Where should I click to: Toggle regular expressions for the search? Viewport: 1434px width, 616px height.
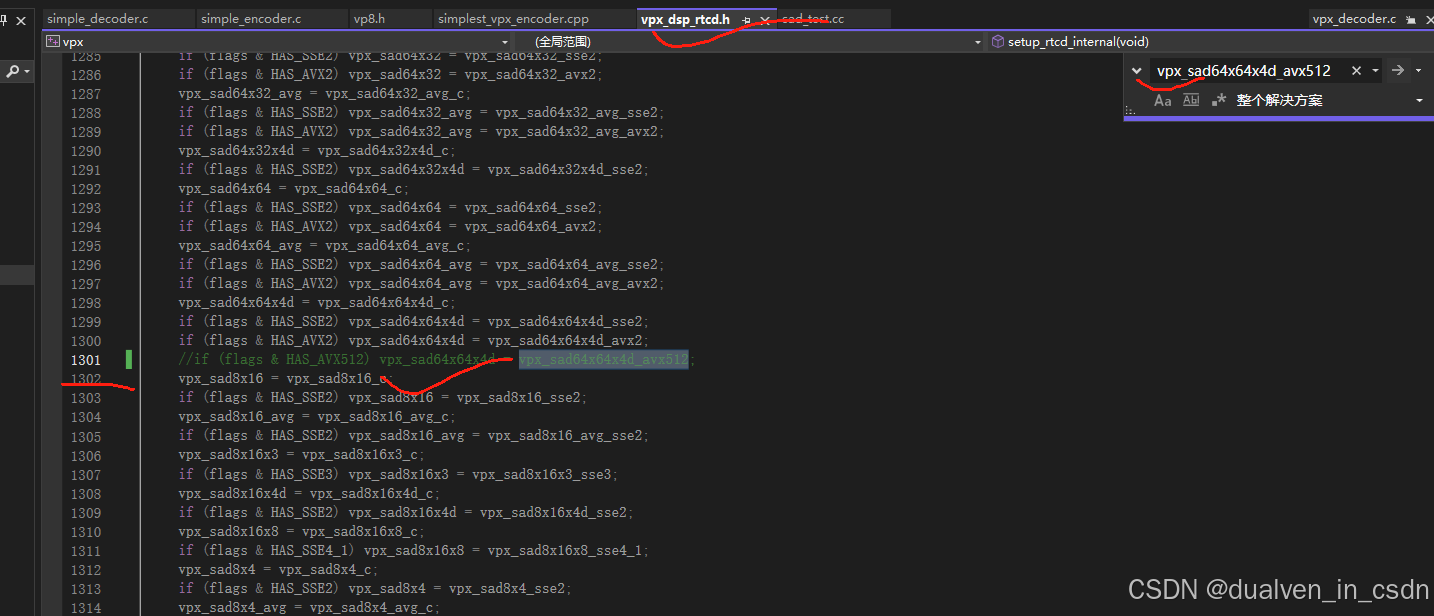pyautogui.click(x=1218, y=100)
